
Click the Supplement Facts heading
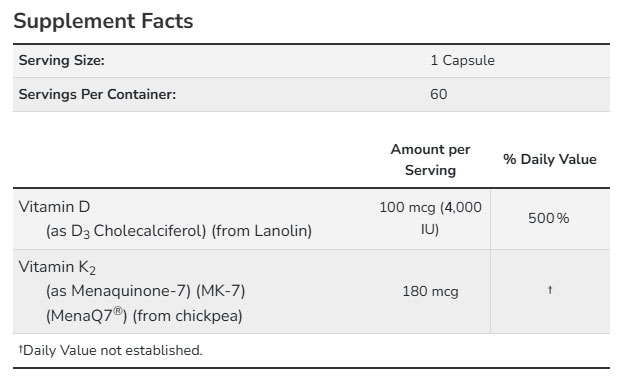point(103,21)
